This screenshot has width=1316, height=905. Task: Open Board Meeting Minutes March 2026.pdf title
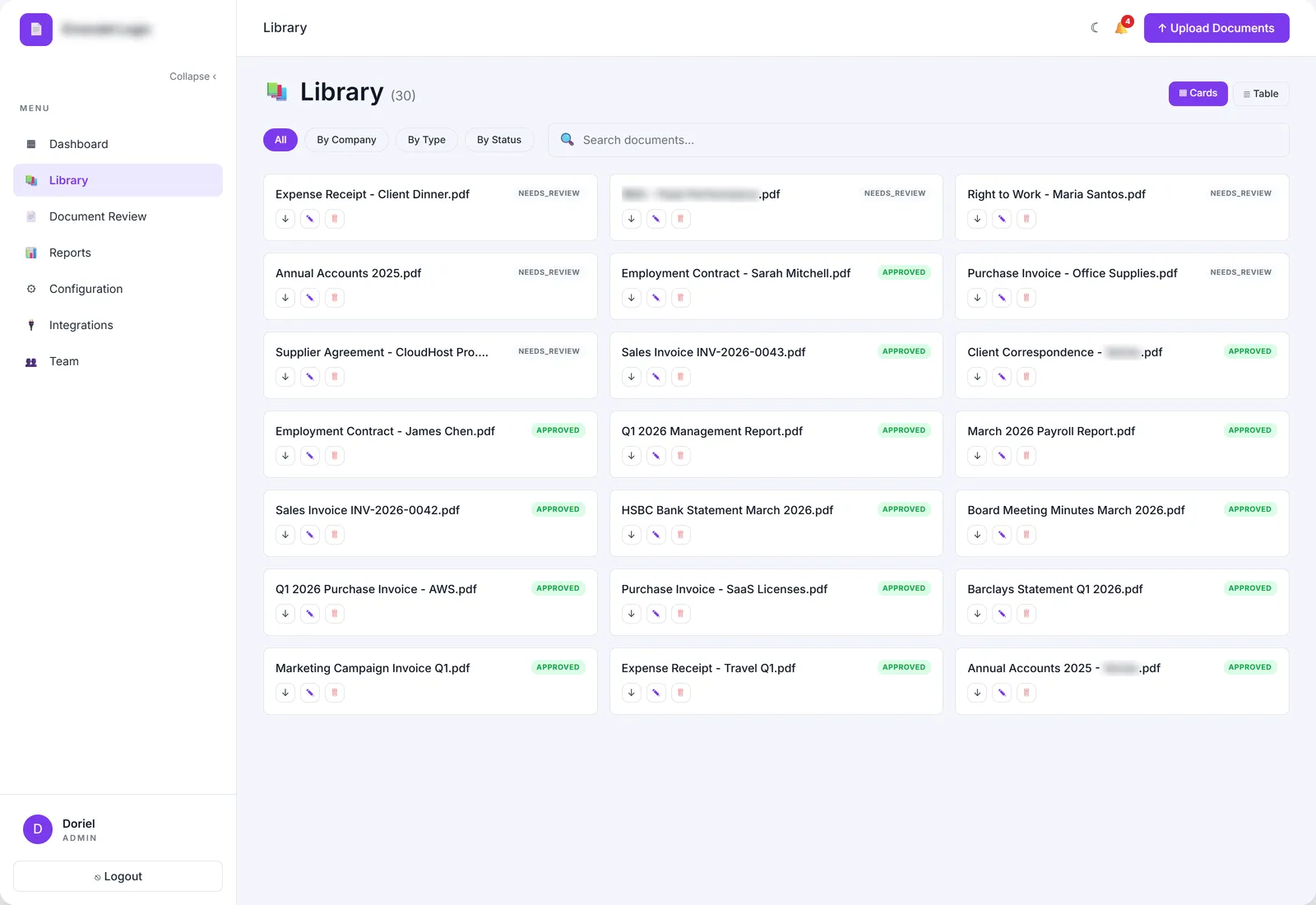click(1076, 510)
